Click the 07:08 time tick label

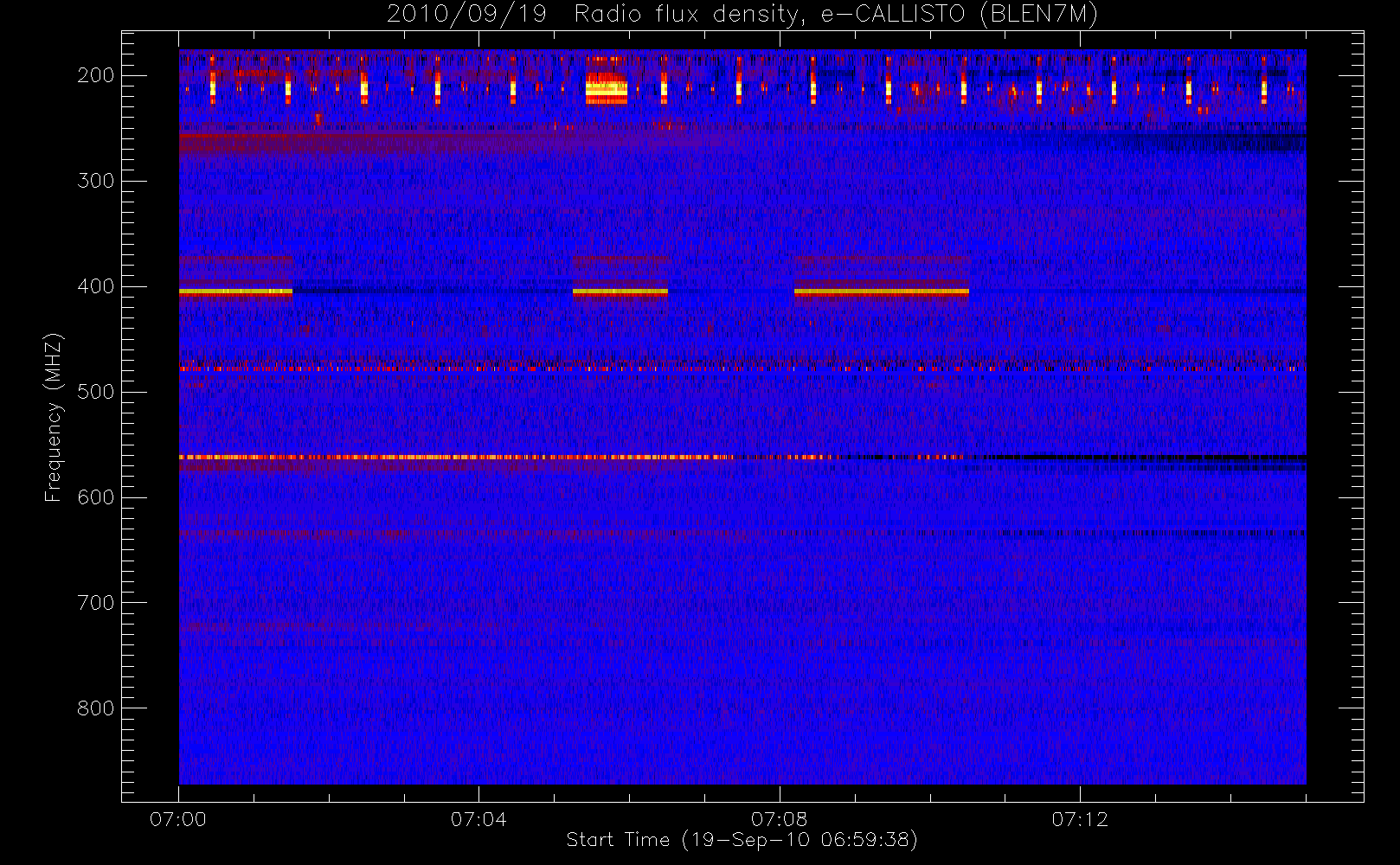pyautogui.click(x=779, y=819)
